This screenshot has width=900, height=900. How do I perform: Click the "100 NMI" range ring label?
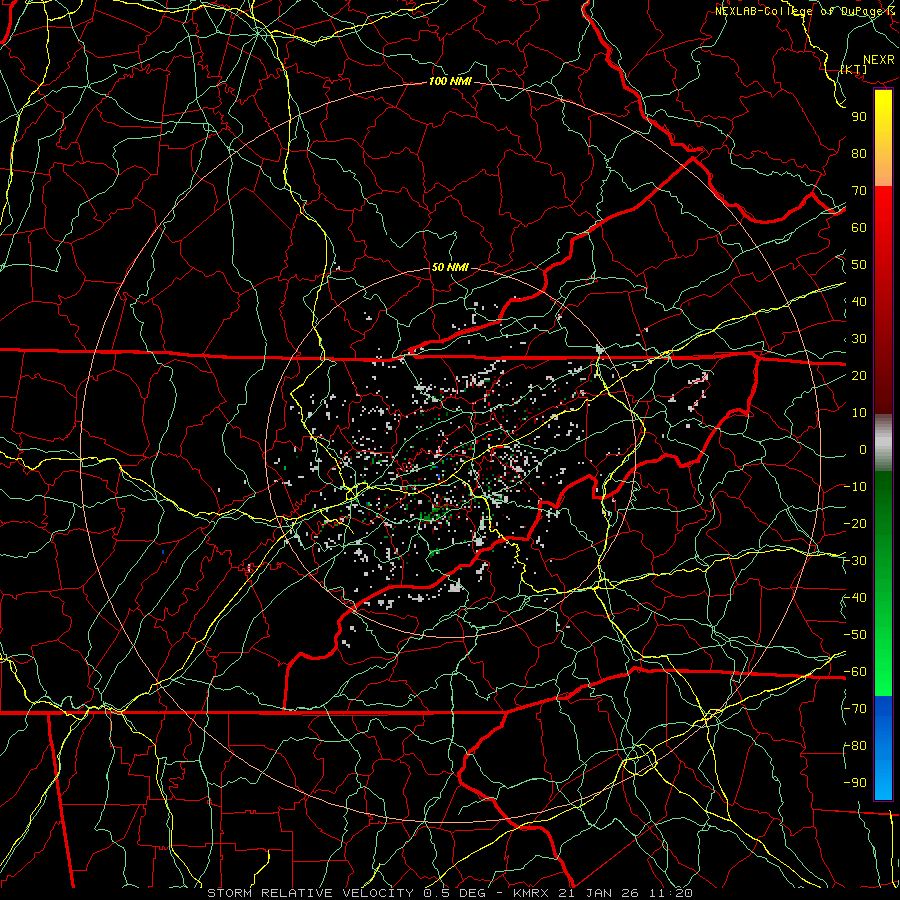click(450, 82)
